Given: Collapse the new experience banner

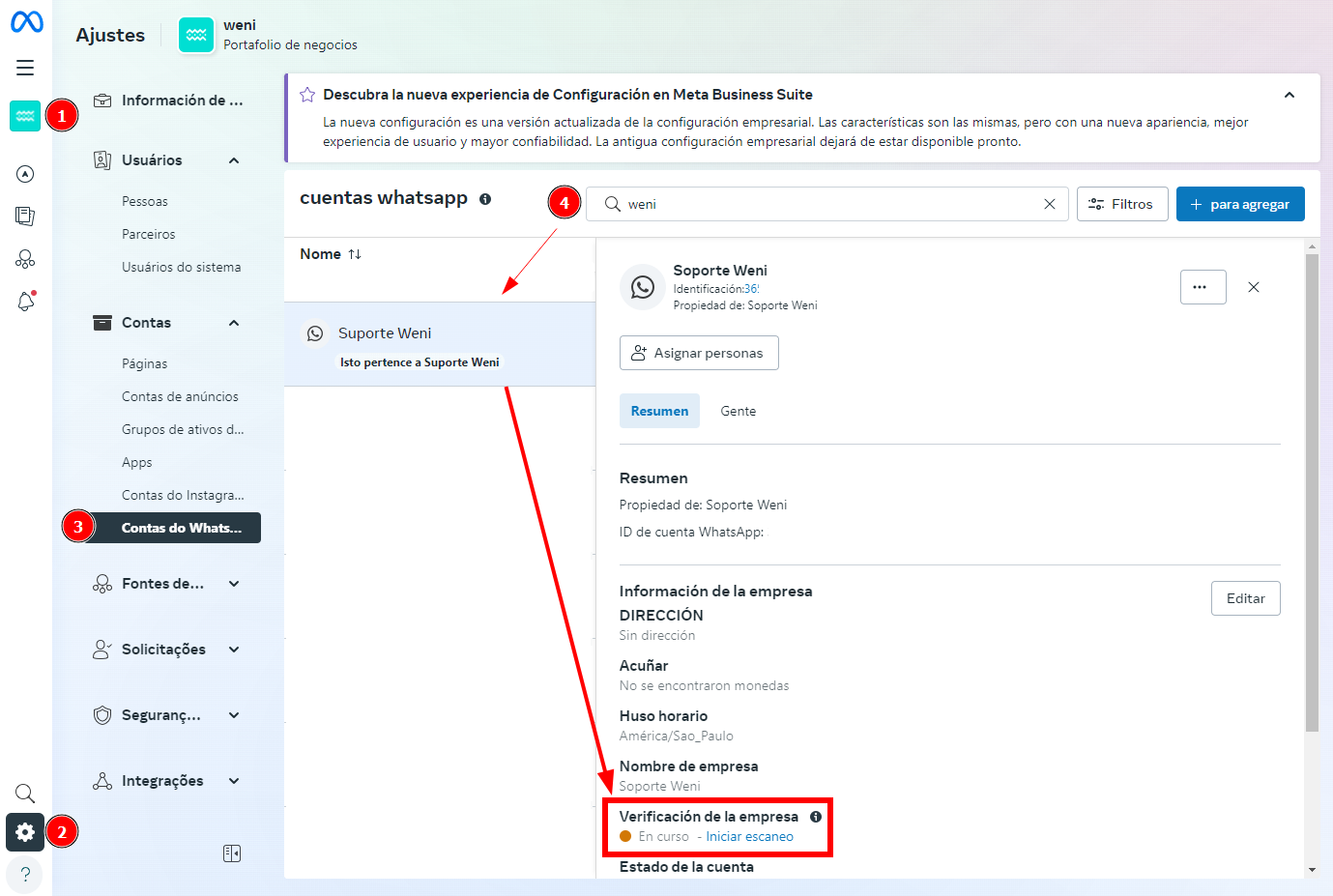Looking at the screenshot, I should pyautogui.click(x=1289, y=95).
